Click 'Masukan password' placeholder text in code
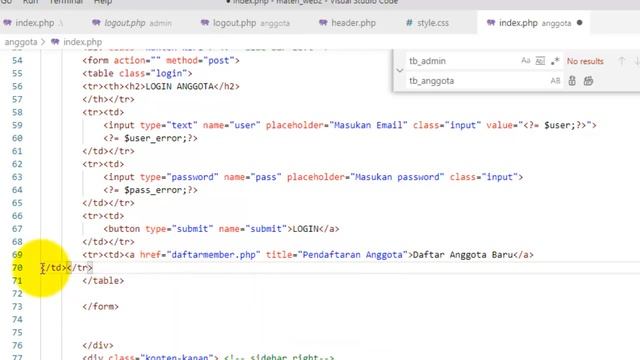Image resolution: width=640 pixels, height=360 pixels. point(397,177)
